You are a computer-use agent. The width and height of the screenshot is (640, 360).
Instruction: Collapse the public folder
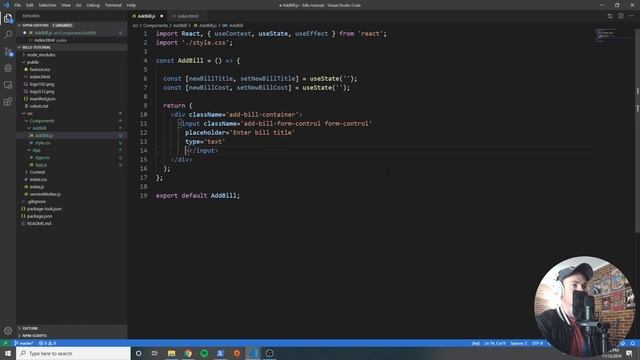(x=71, y=62)
